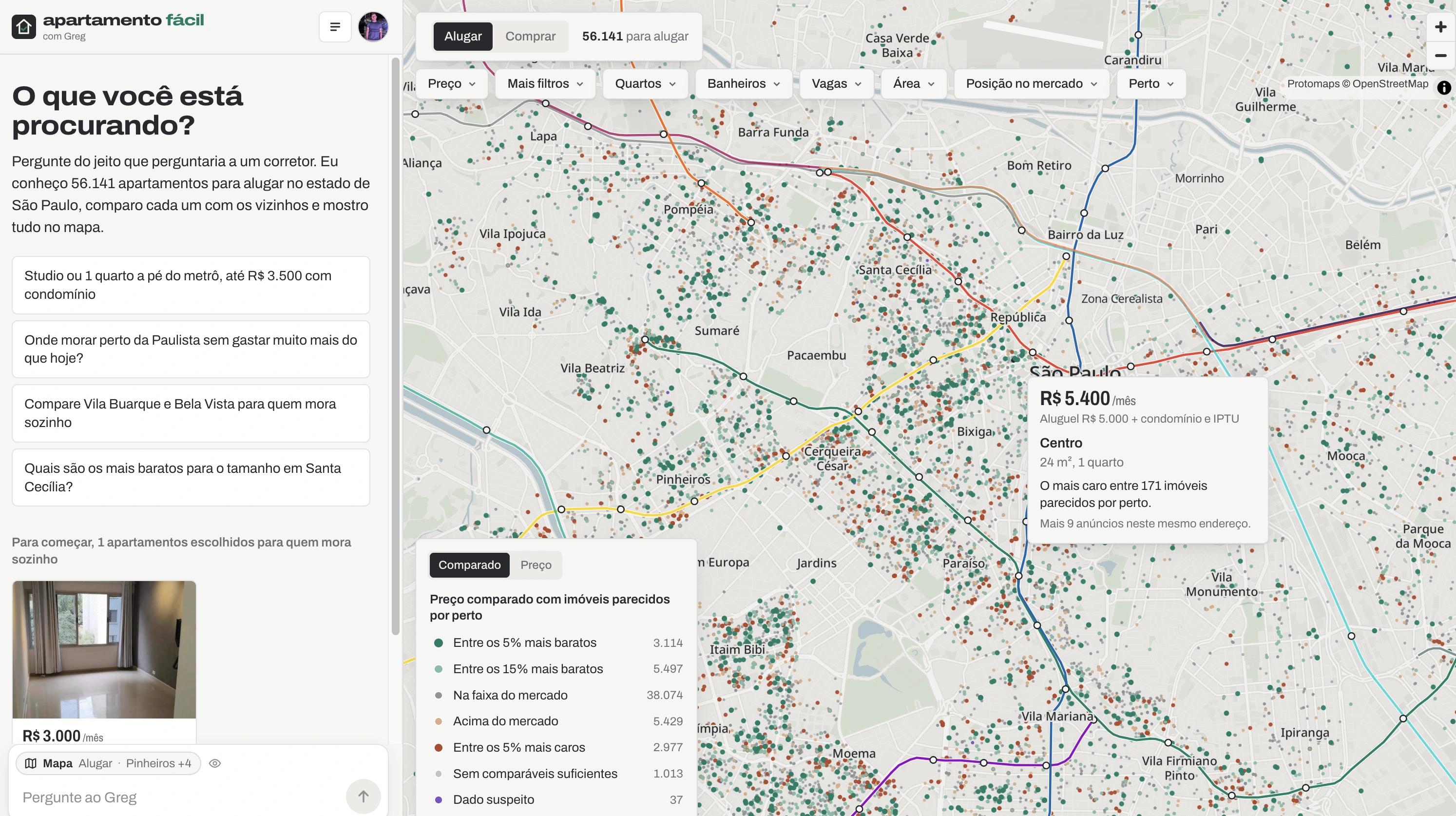Choose suggestion about morar perto da Paulista
Viewport: 1456px width, 816px height.
click(x=191, y=349)
